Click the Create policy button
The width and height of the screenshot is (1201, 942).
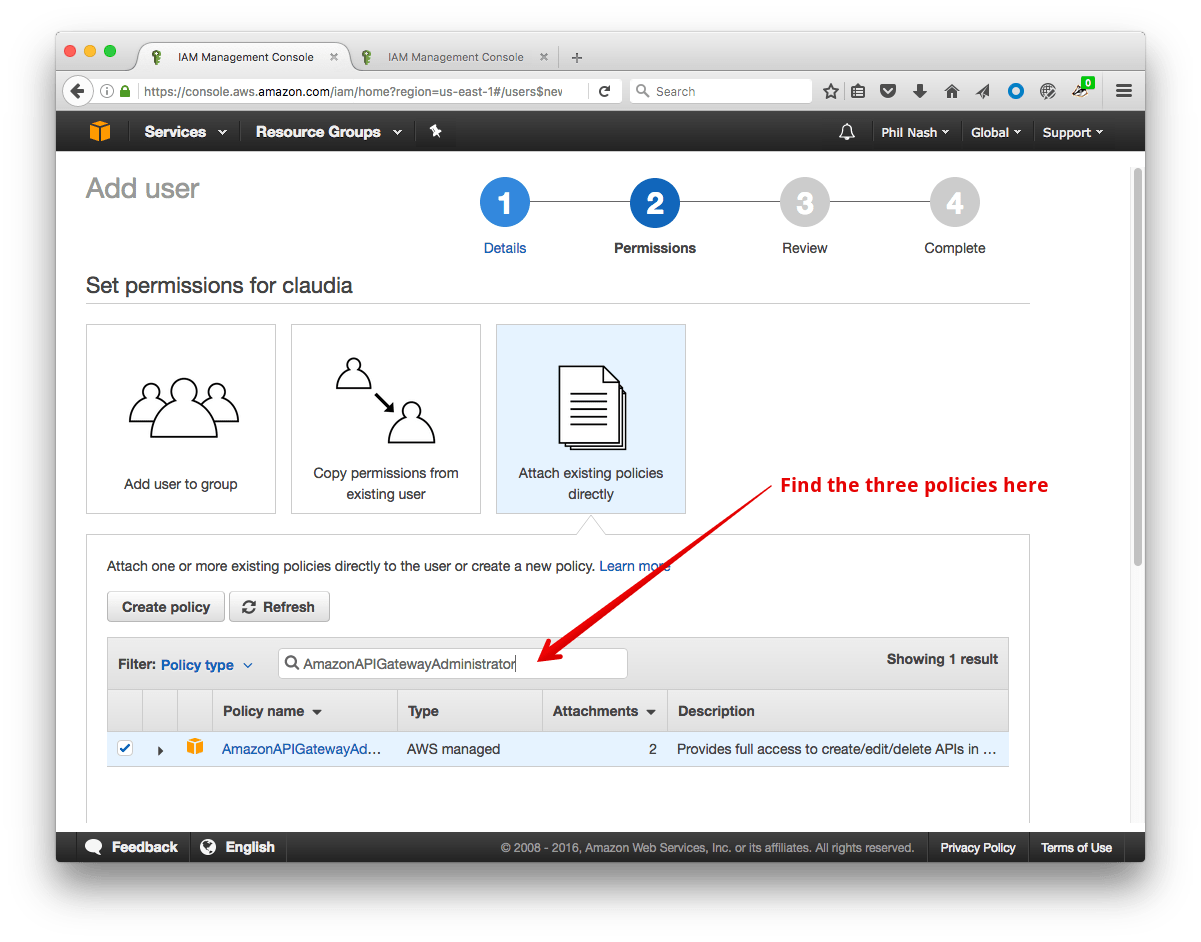point(166,607)
